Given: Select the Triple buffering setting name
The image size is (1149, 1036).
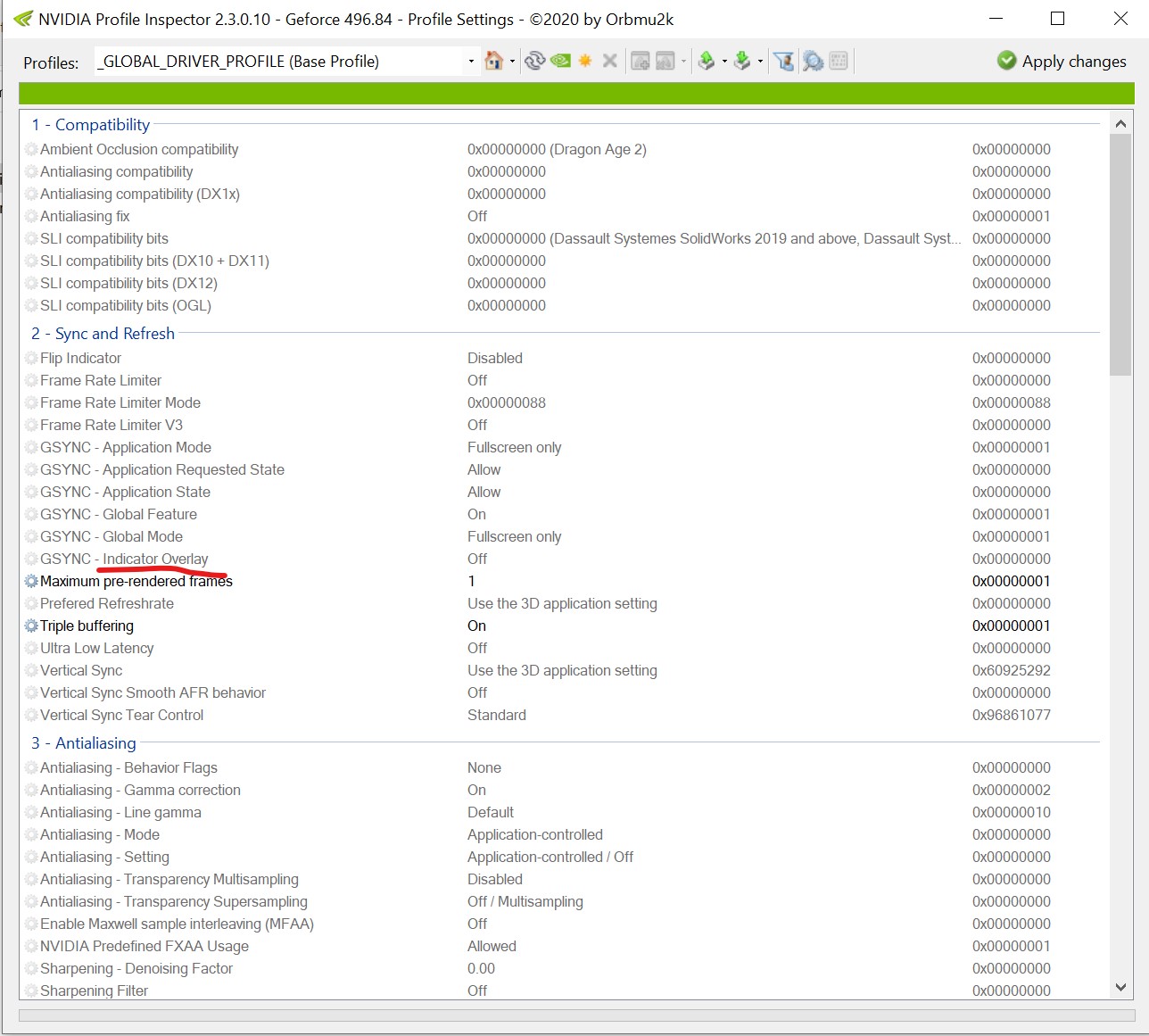Looking at the screenshot, I should click(x=87, y=626).
